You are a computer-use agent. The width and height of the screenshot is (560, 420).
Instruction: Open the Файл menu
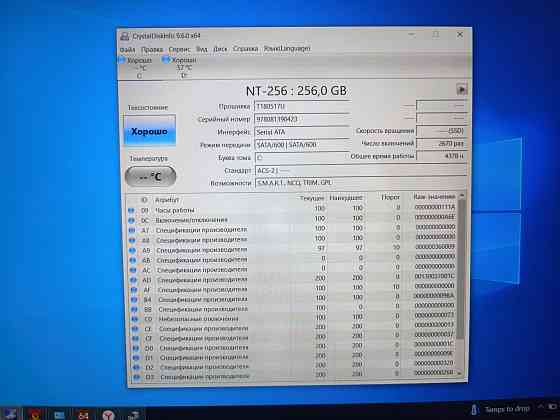[128, 49]
